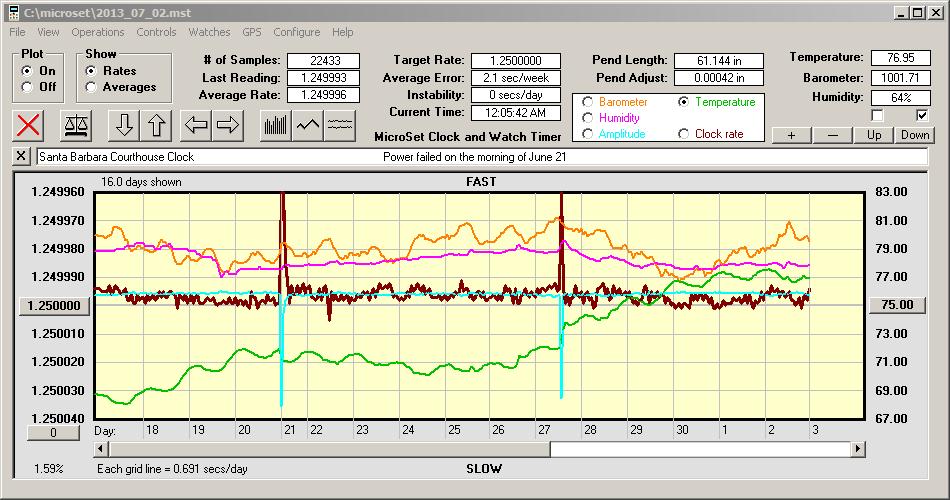The width and height of the screenshot is (950, 500).
Task: Select the Humidity trace radio button
Action: (587, 118)
